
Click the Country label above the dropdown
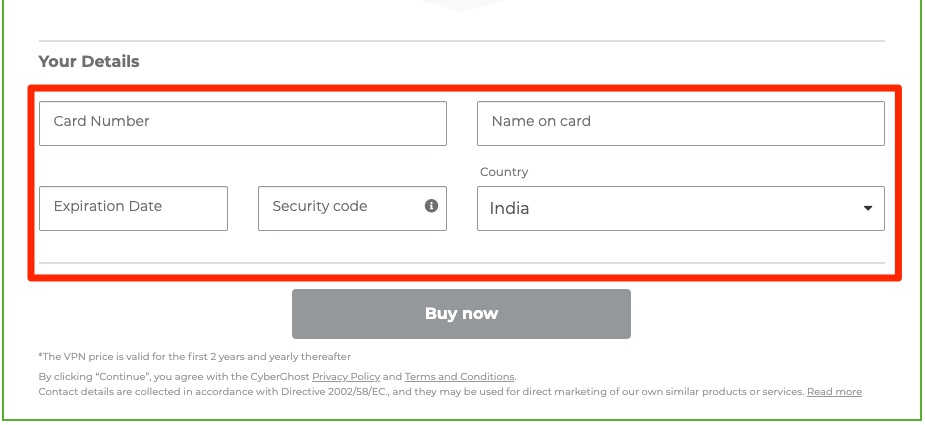click(504, 172)
